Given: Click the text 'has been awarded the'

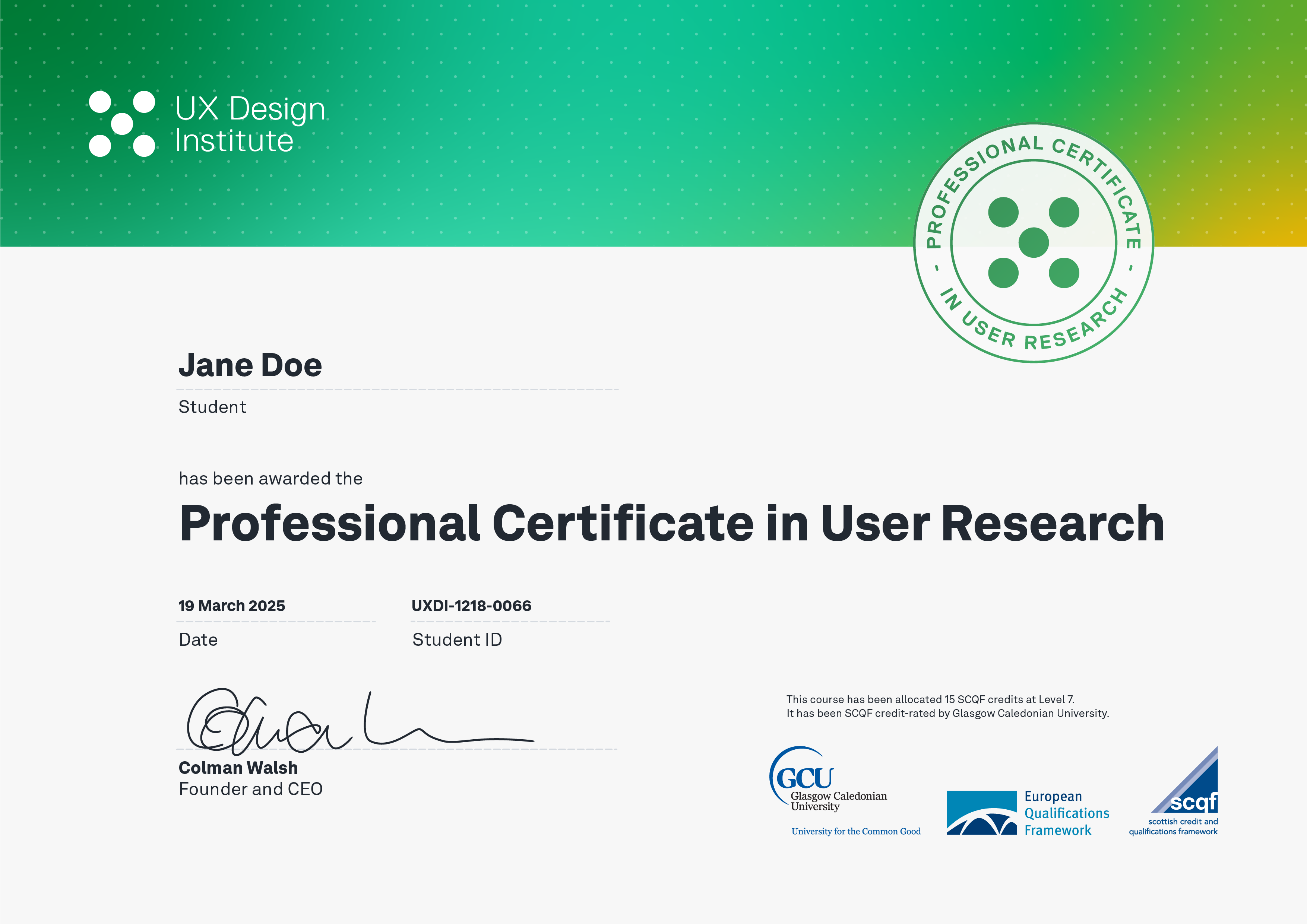Looking at the screenshot, I should pyautogui.click(x=270, y=479).
